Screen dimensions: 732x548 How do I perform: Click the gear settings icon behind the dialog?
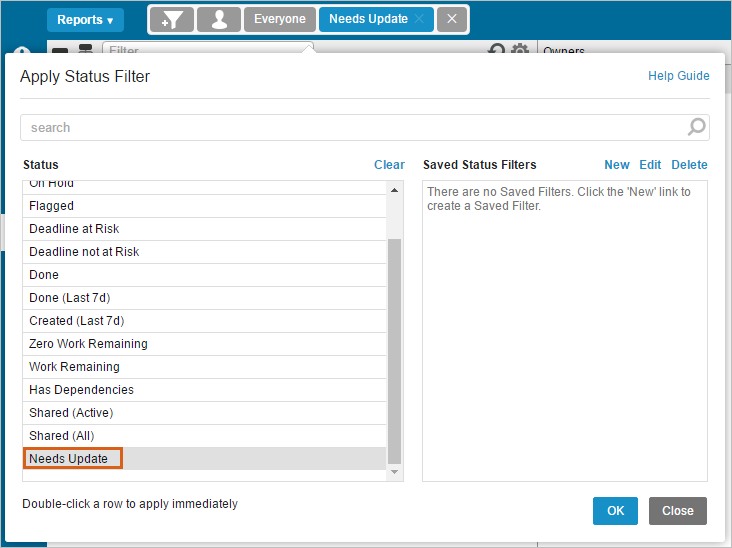520,50
